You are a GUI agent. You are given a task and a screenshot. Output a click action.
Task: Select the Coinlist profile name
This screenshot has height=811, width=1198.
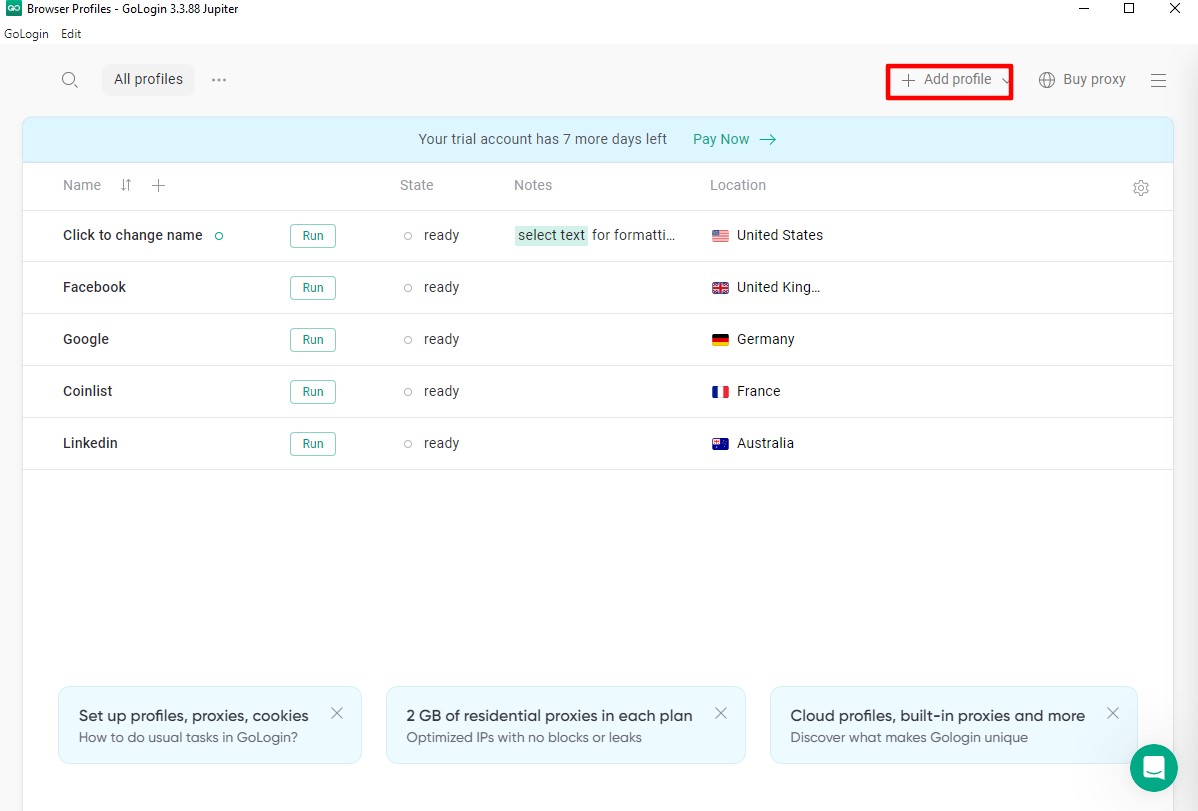tap(88, 391)
